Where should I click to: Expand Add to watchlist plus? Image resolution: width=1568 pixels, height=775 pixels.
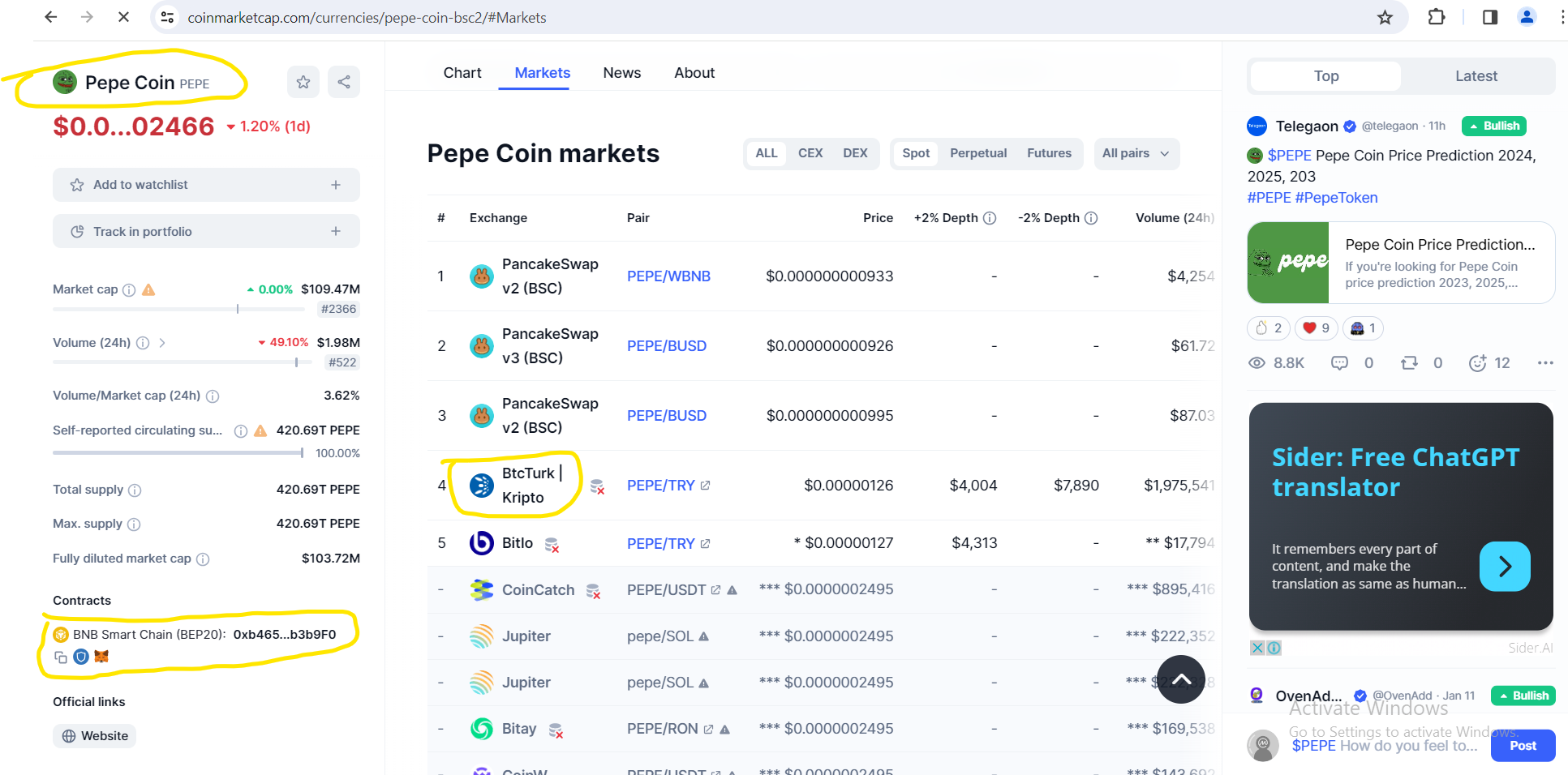tap(336, 185)
